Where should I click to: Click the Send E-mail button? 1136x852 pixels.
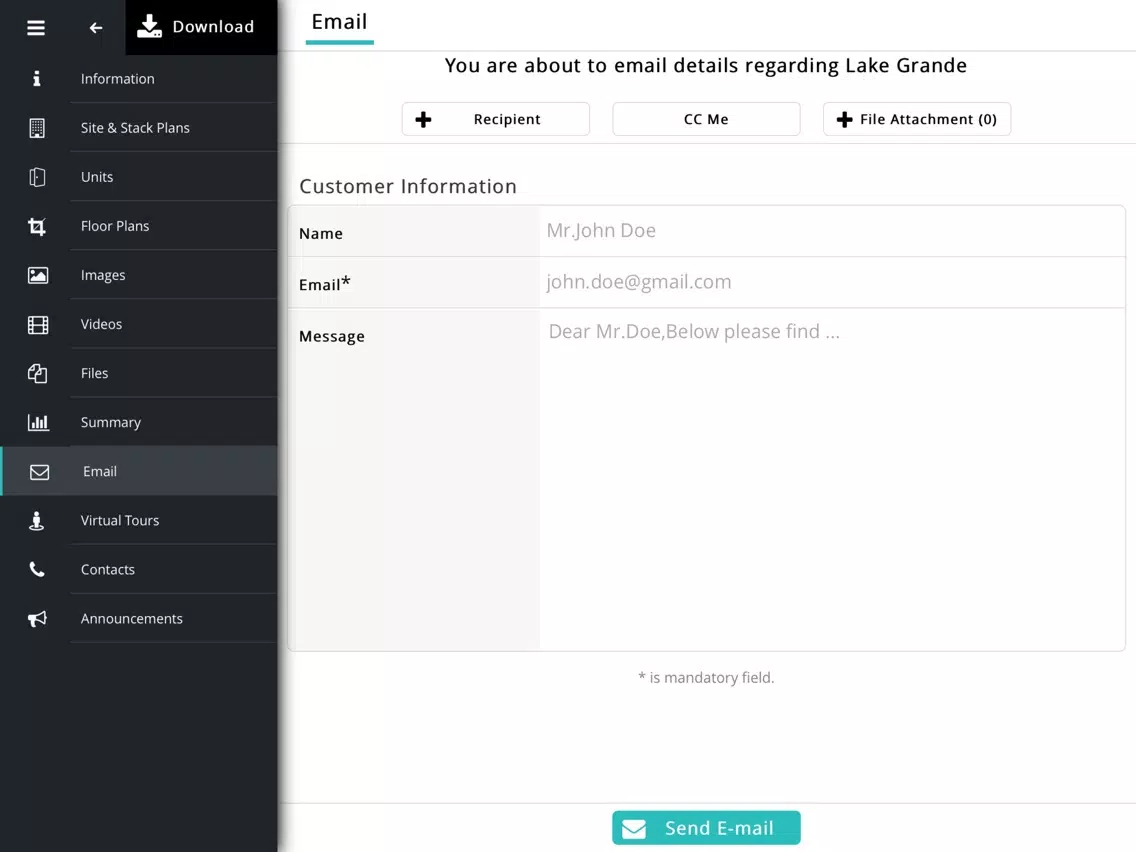[706, 828]
